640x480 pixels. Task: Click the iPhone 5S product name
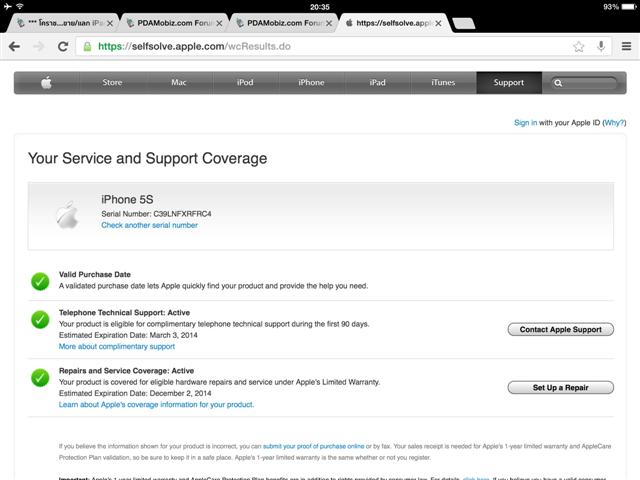tap(127, 200)
